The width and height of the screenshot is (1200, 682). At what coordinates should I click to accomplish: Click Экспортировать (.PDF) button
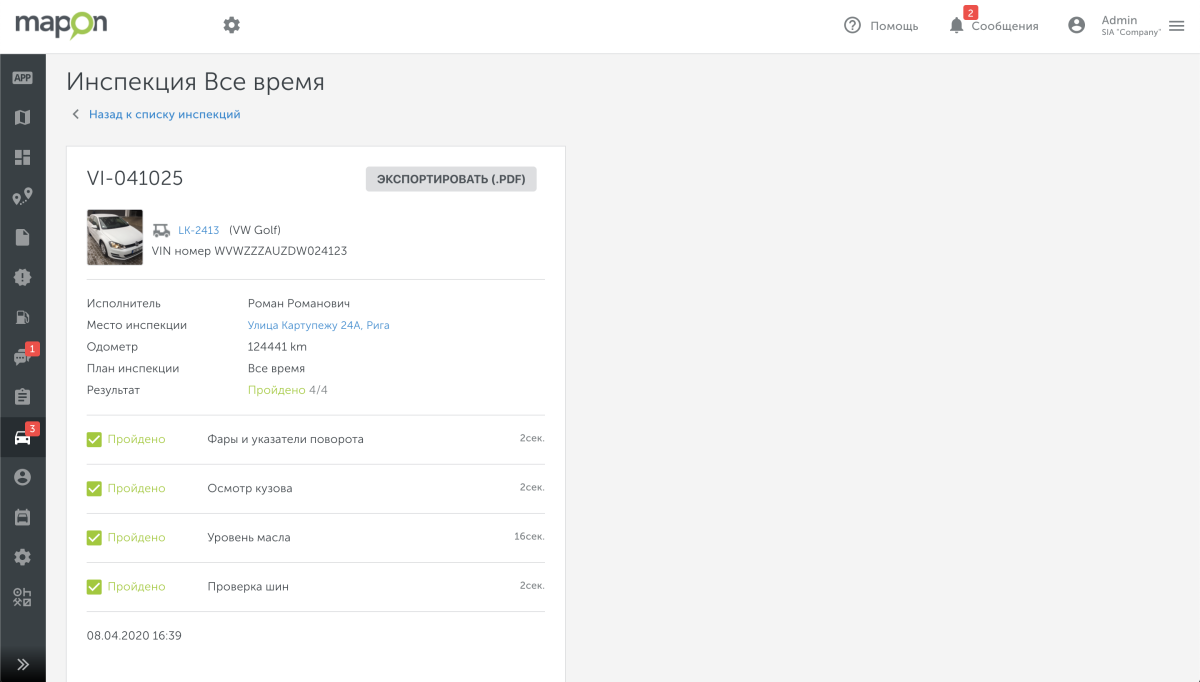tap(451, 179)
